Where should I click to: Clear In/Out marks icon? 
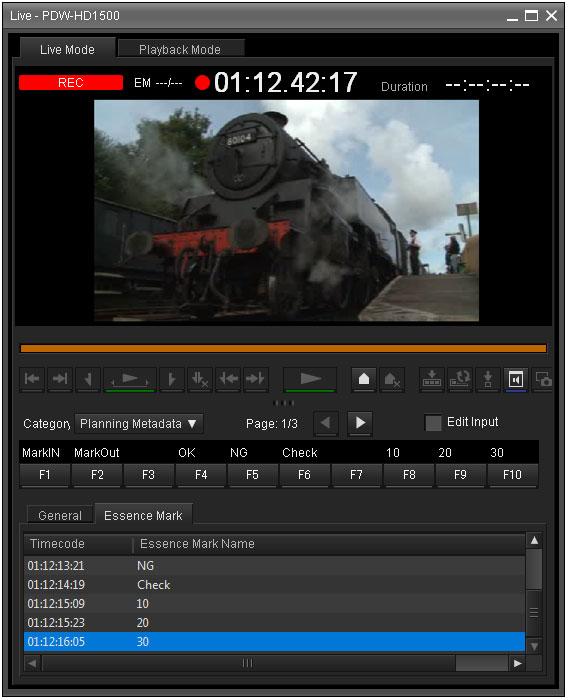(x=200, y=379)
